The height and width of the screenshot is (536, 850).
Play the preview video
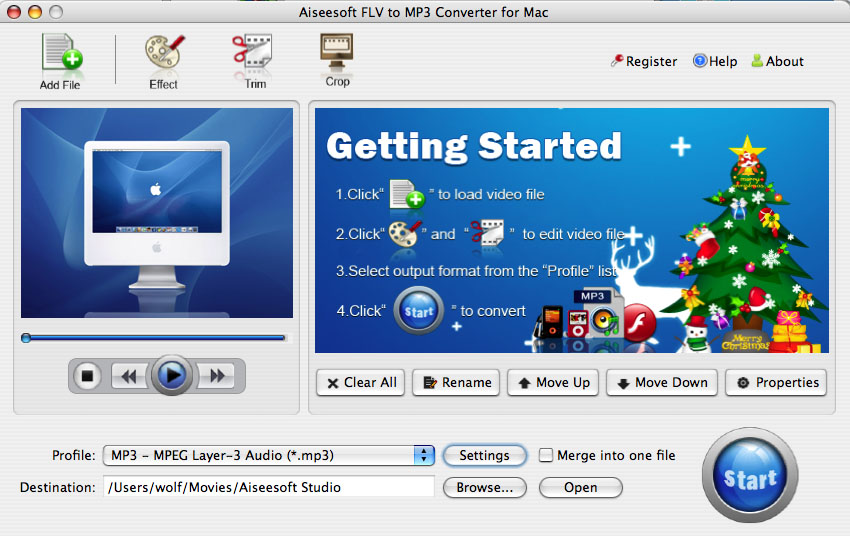[172, 375]
